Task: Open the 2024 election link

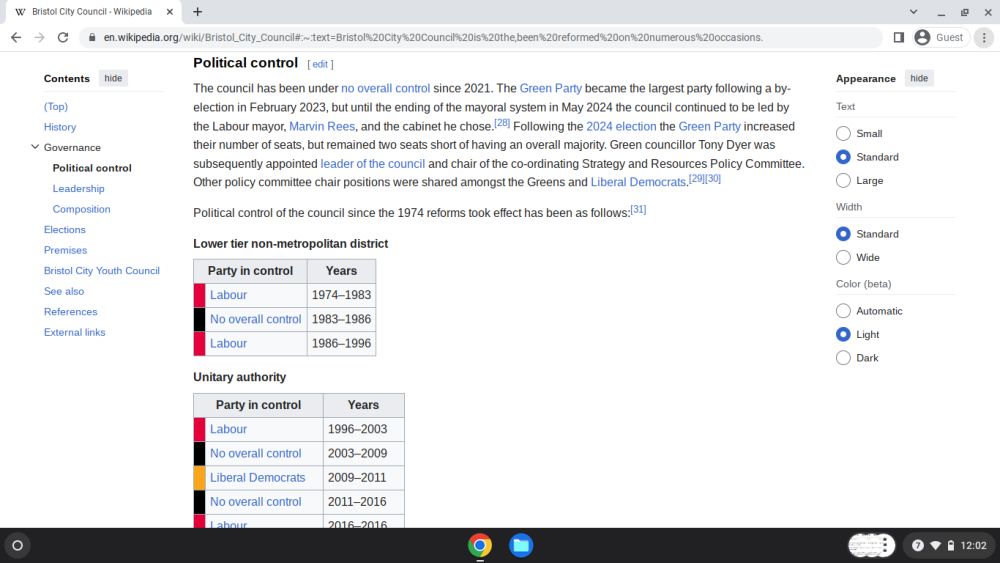Action: pyautogui.click(x=621, y=126)
